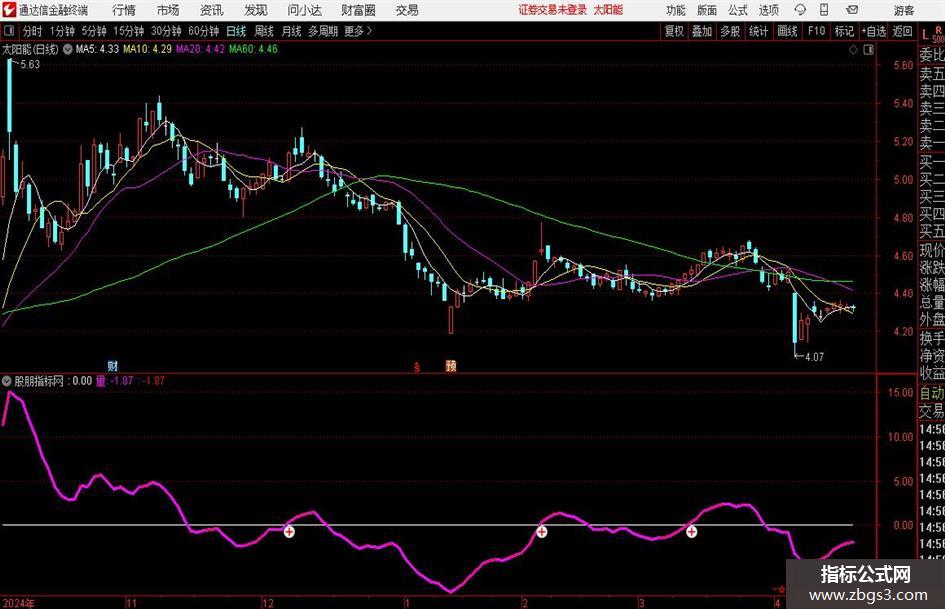Open the 行情 menu
This screenshot has height=609, width=945.
click(x=124, y=10)
